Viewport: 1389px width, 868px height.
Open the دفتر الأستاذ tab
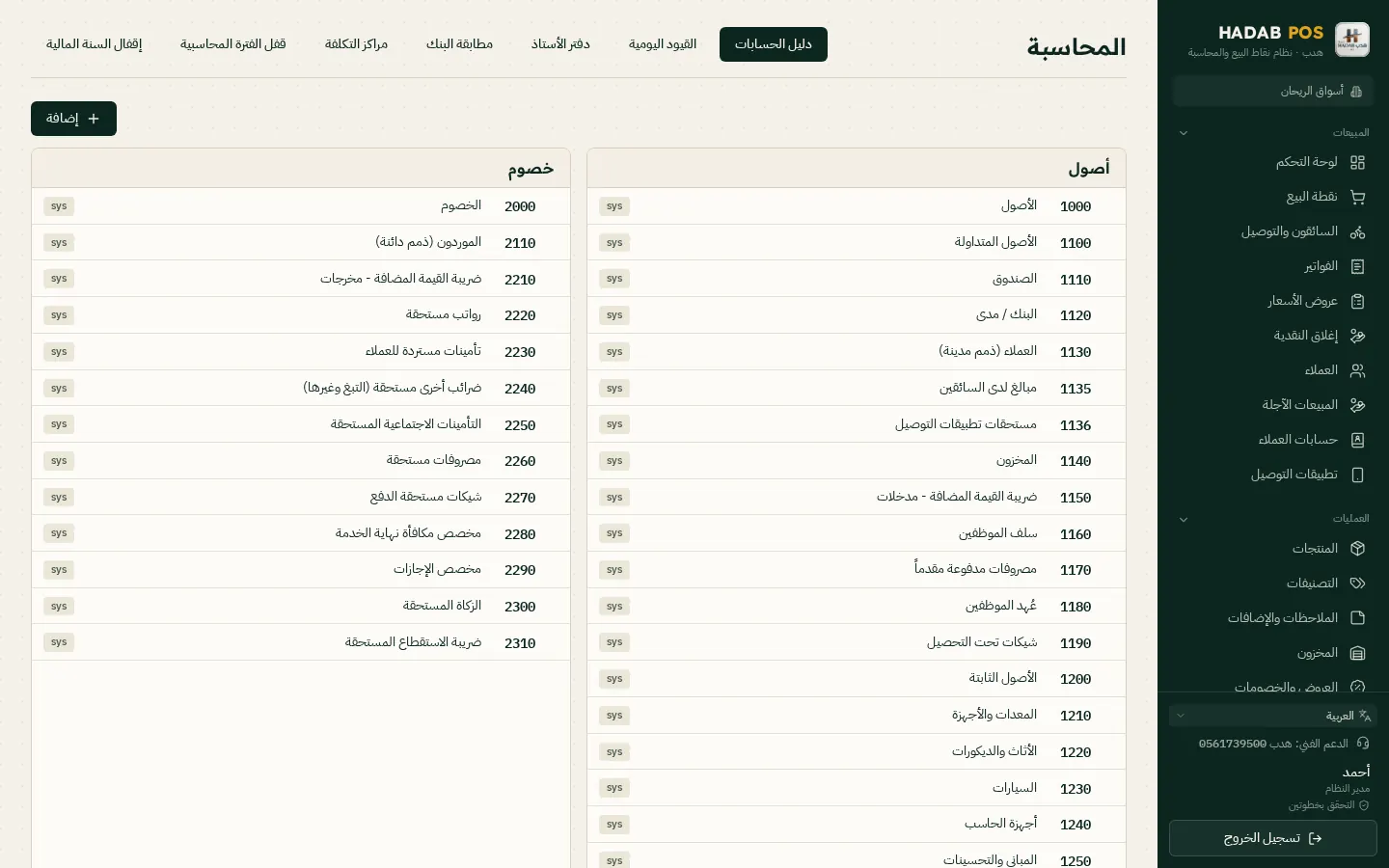point(560,44)
